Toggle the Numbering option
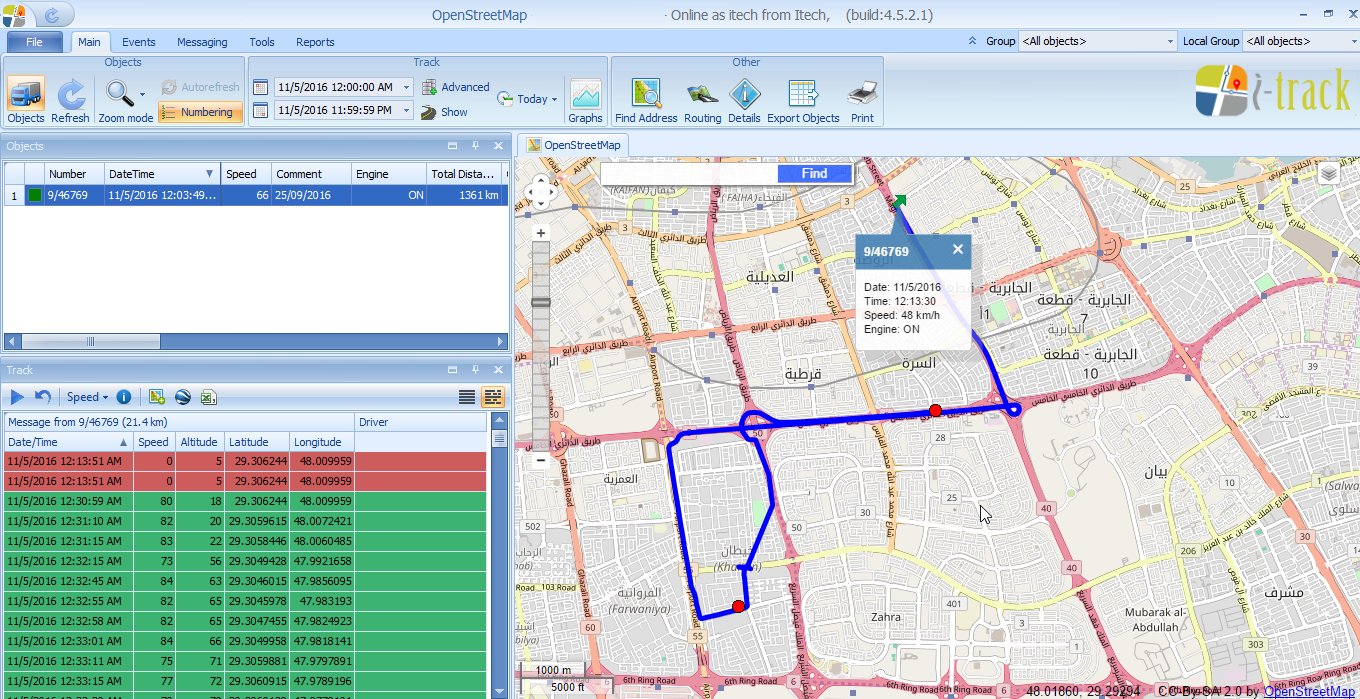Image resolution: width=1360 pixels, height=699 pixels. pos(200,112)
